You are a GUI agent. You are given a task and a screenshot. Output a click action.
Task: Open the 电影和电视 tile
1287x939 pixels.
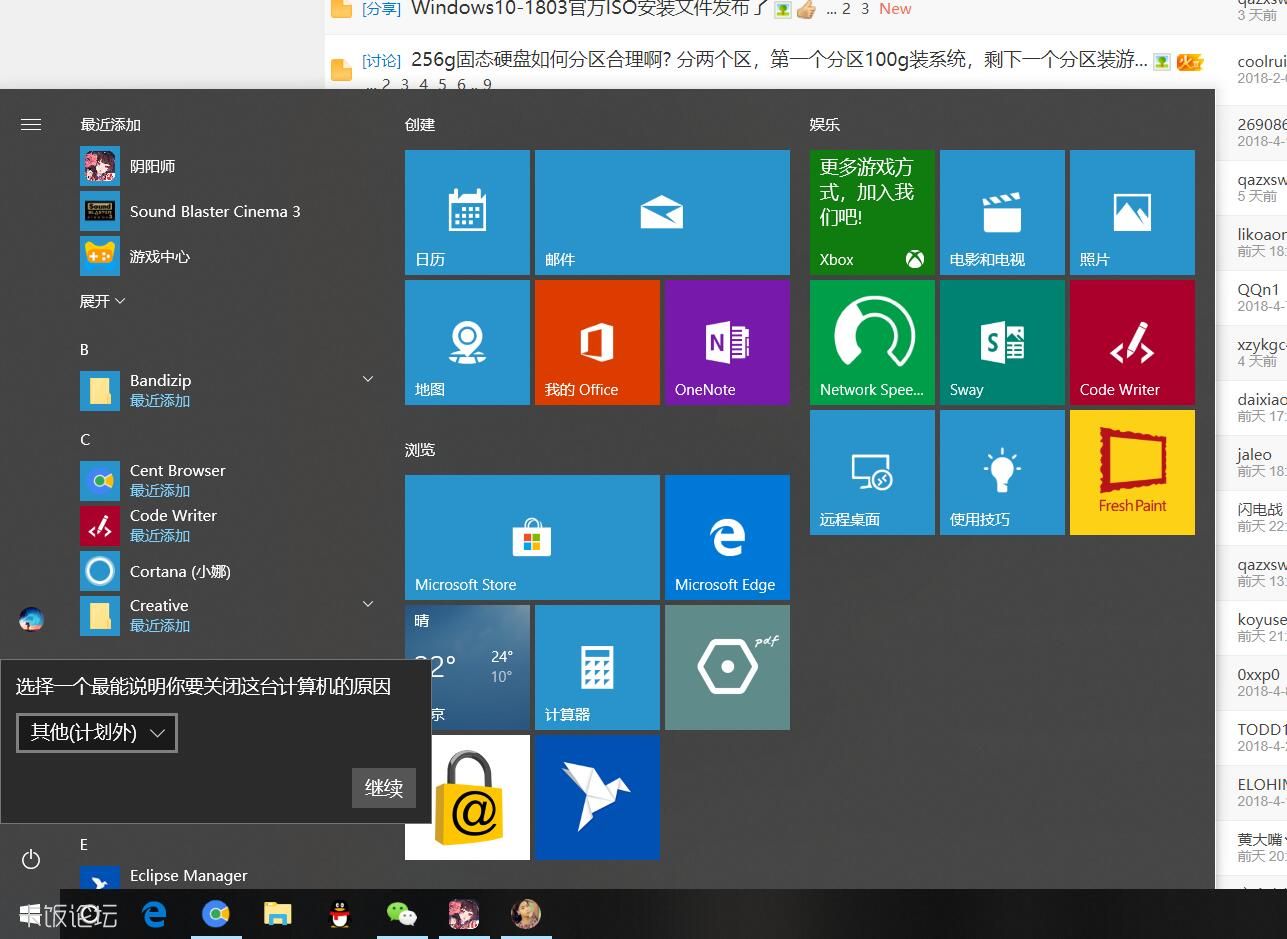[x=1002, y=212]
